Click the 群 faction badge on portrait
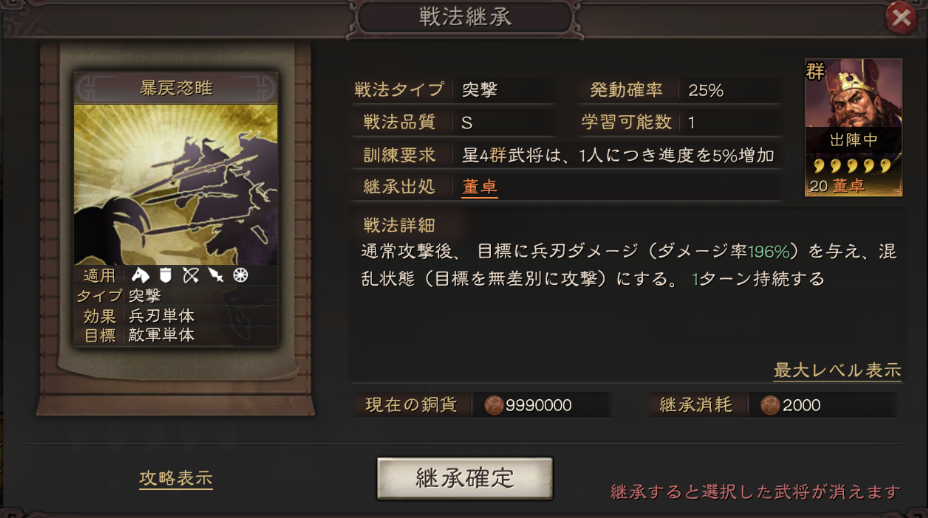Screen dimensions: 928x518 [815, 72]
